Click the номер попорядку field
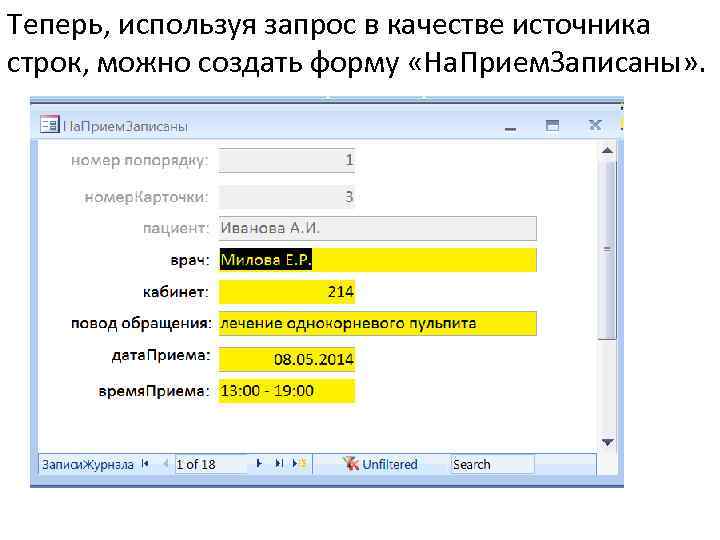Viewport: 720px width, 540px height. tap(287, 160)
